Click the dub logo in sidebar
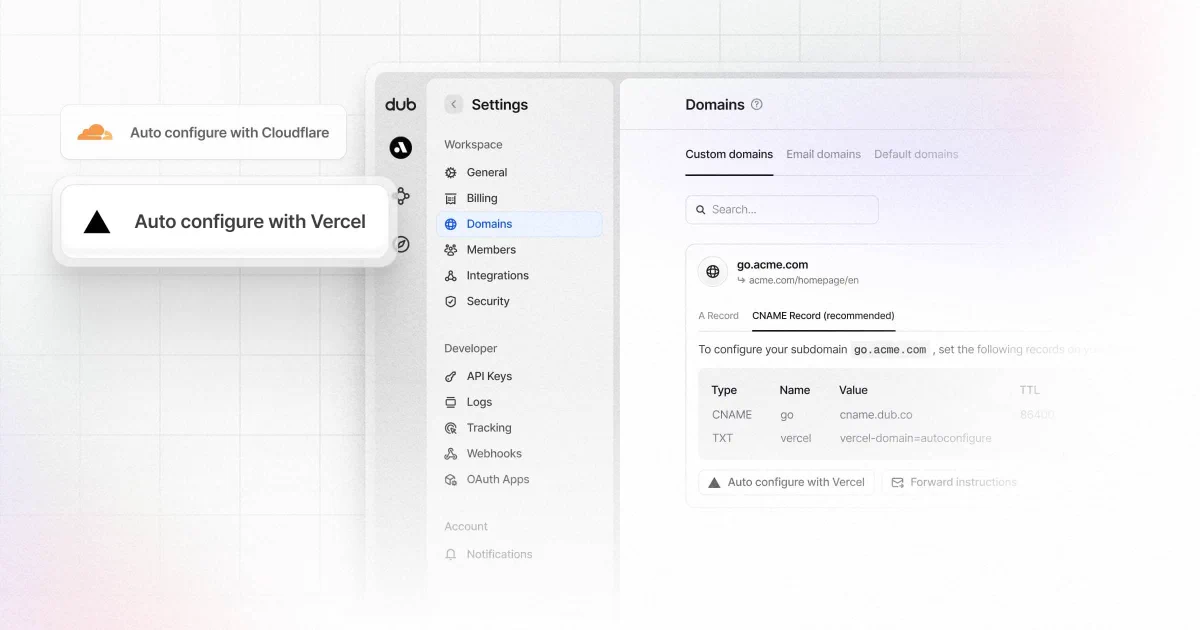Screen dimensions: 1200x630 coord(401,105)
